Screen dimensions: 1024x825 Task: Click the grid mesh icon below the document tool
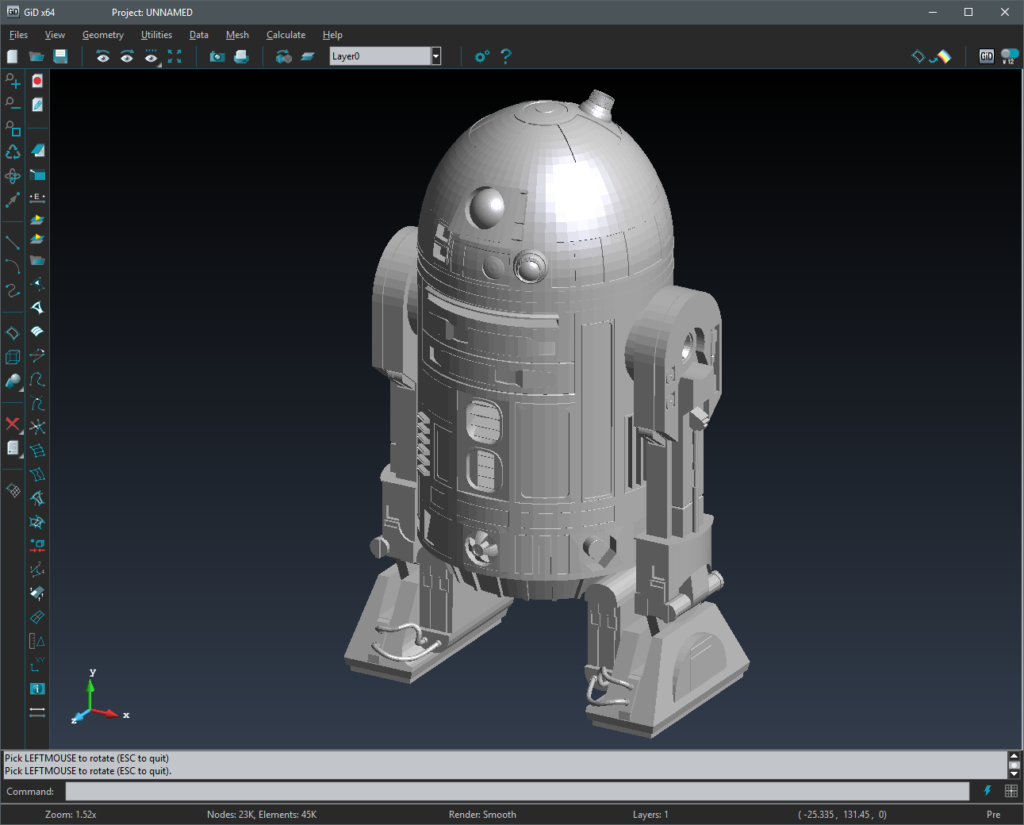pyautogui.click(x=12, y=490)
